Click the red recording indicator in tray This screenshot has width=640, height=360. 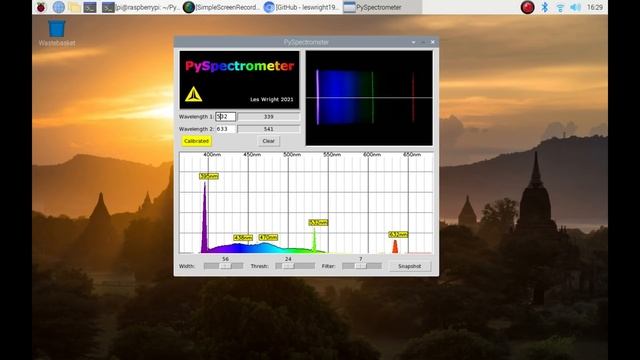point(527,7)
